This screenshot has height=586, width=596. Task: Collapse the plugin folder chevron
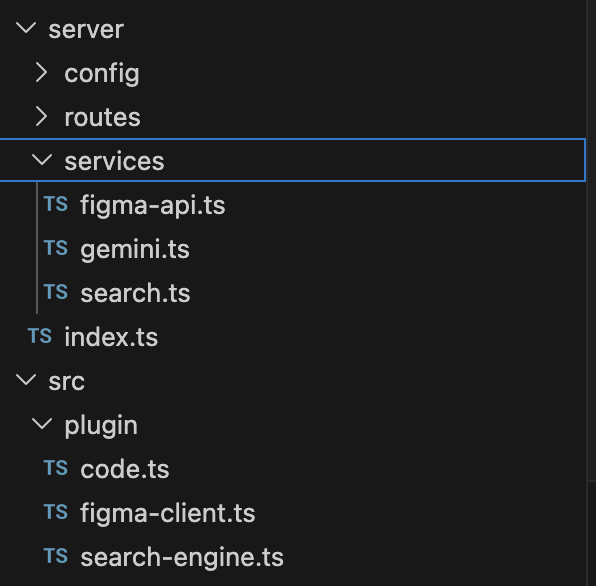tap(42, 424)
